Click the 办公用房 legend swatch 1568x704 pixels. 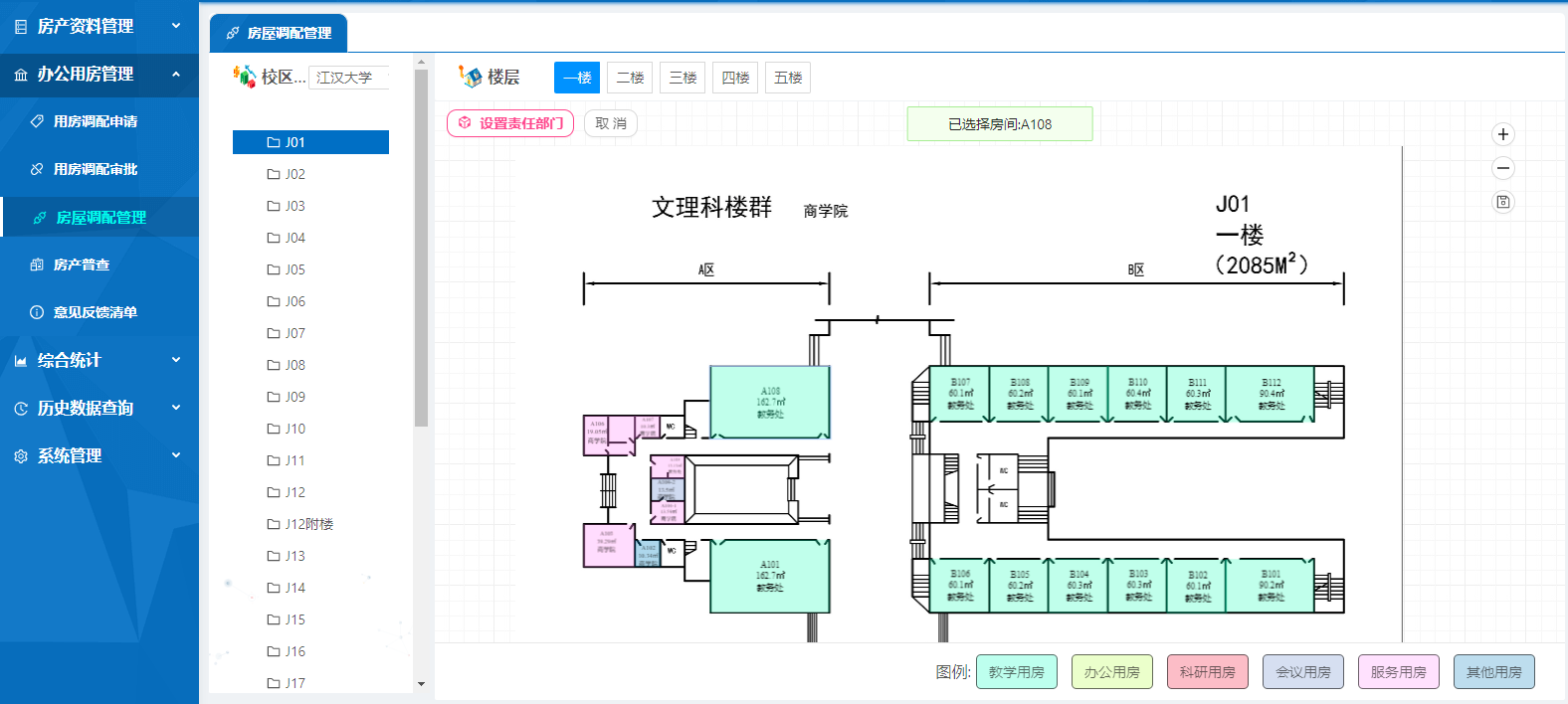[x=1112, y=672]
